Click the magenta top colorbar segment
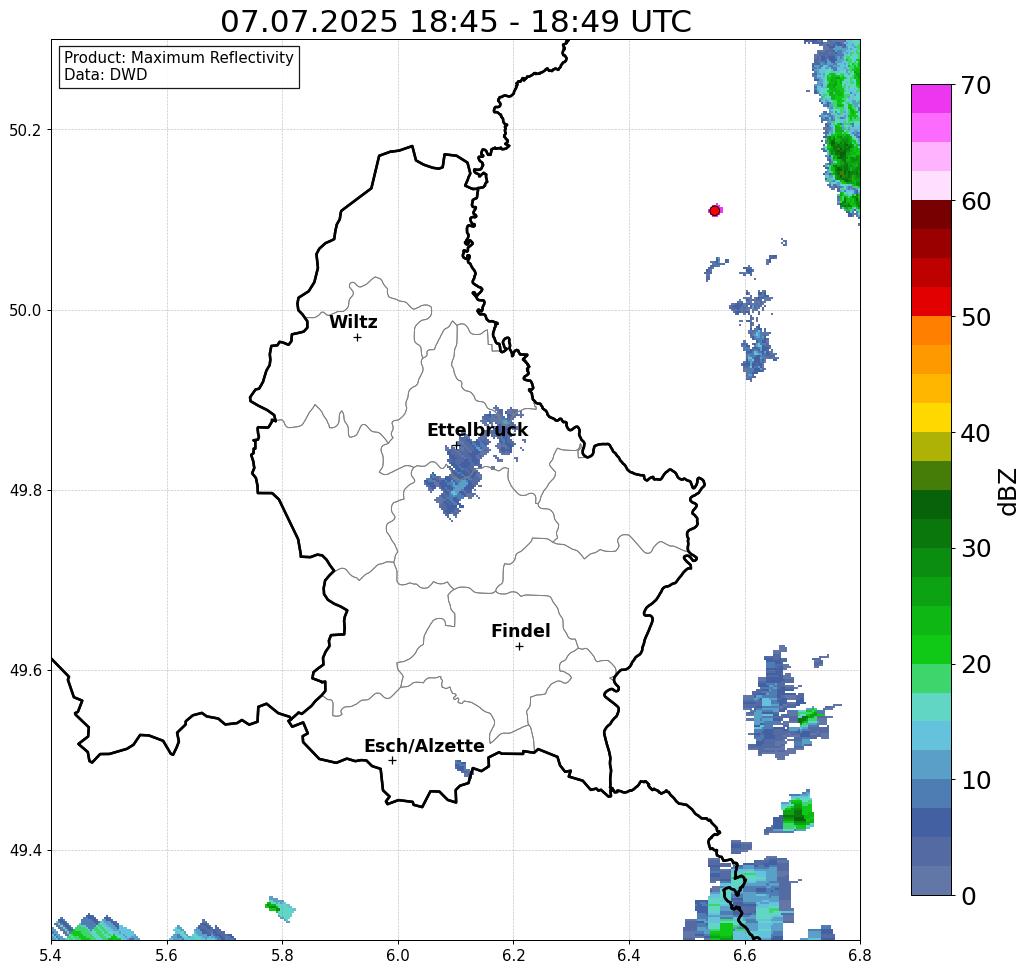 coord(931,99)
